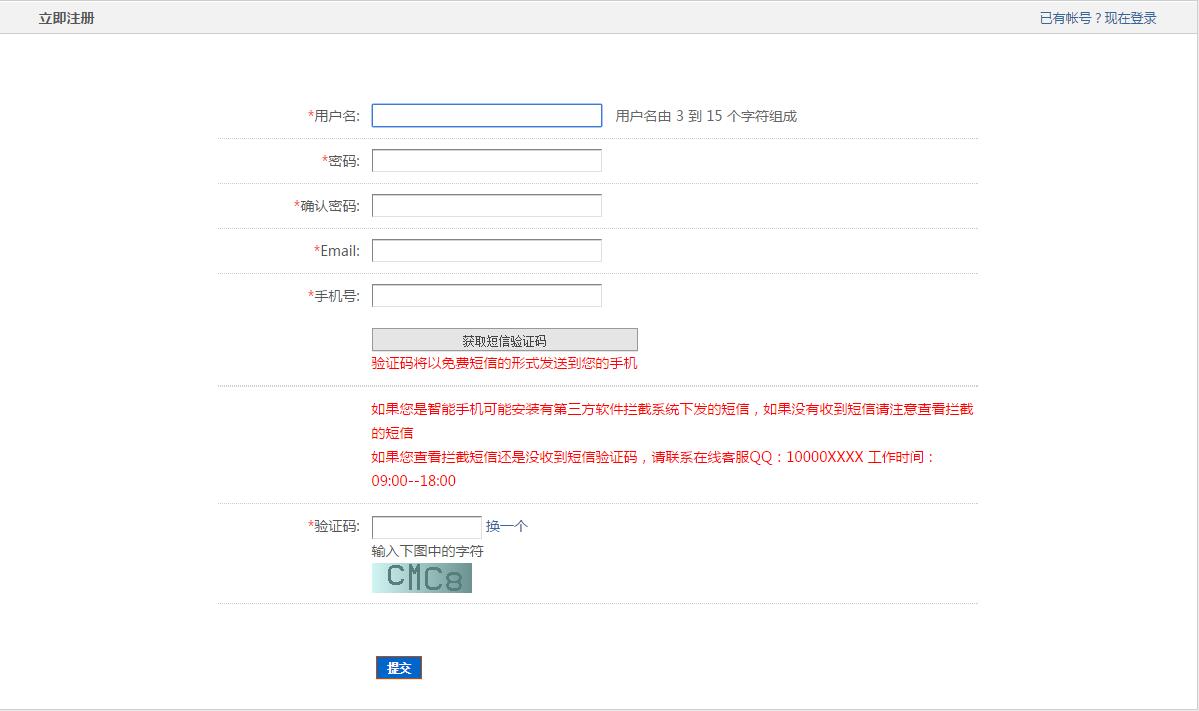This screenshot has height=711, width=1199.
Task: Click the CMC8 captcha image
Action: click(x=421, y=578)
